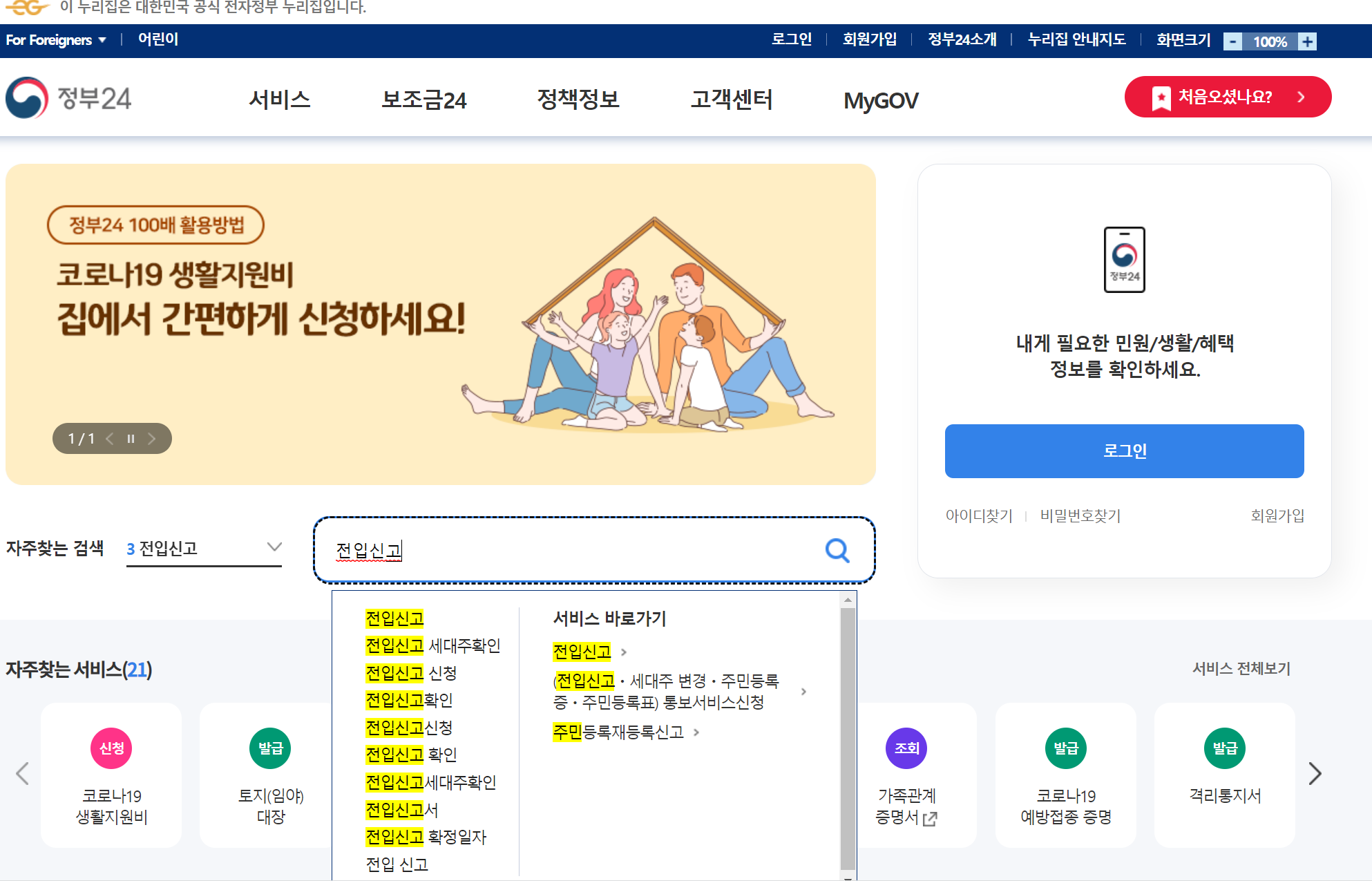Select suggestion 전입신고확인 without space

[409, 700]
